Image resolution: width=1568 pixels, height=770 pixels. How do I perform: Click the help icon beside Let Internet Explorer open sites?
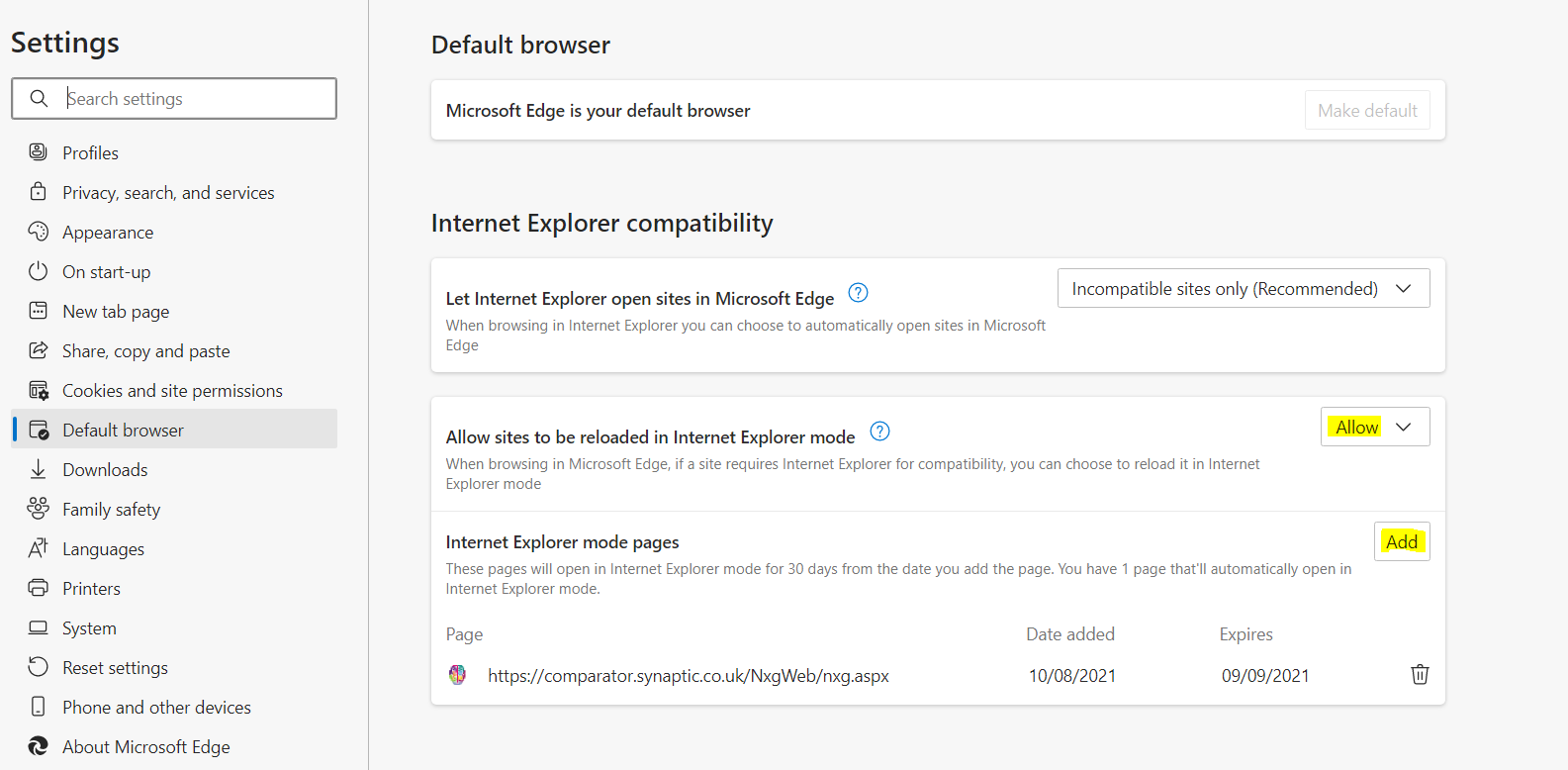click(859, 293)
